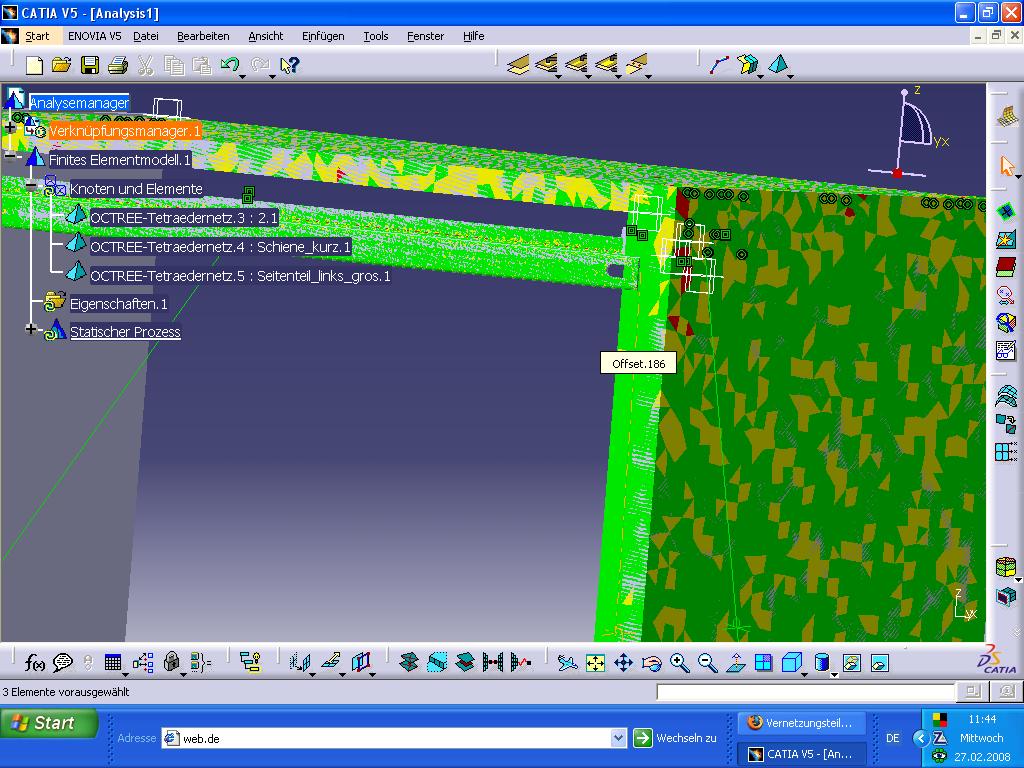Click the Windows Start button
The image size is (1024, 768).
pos(49,723)
